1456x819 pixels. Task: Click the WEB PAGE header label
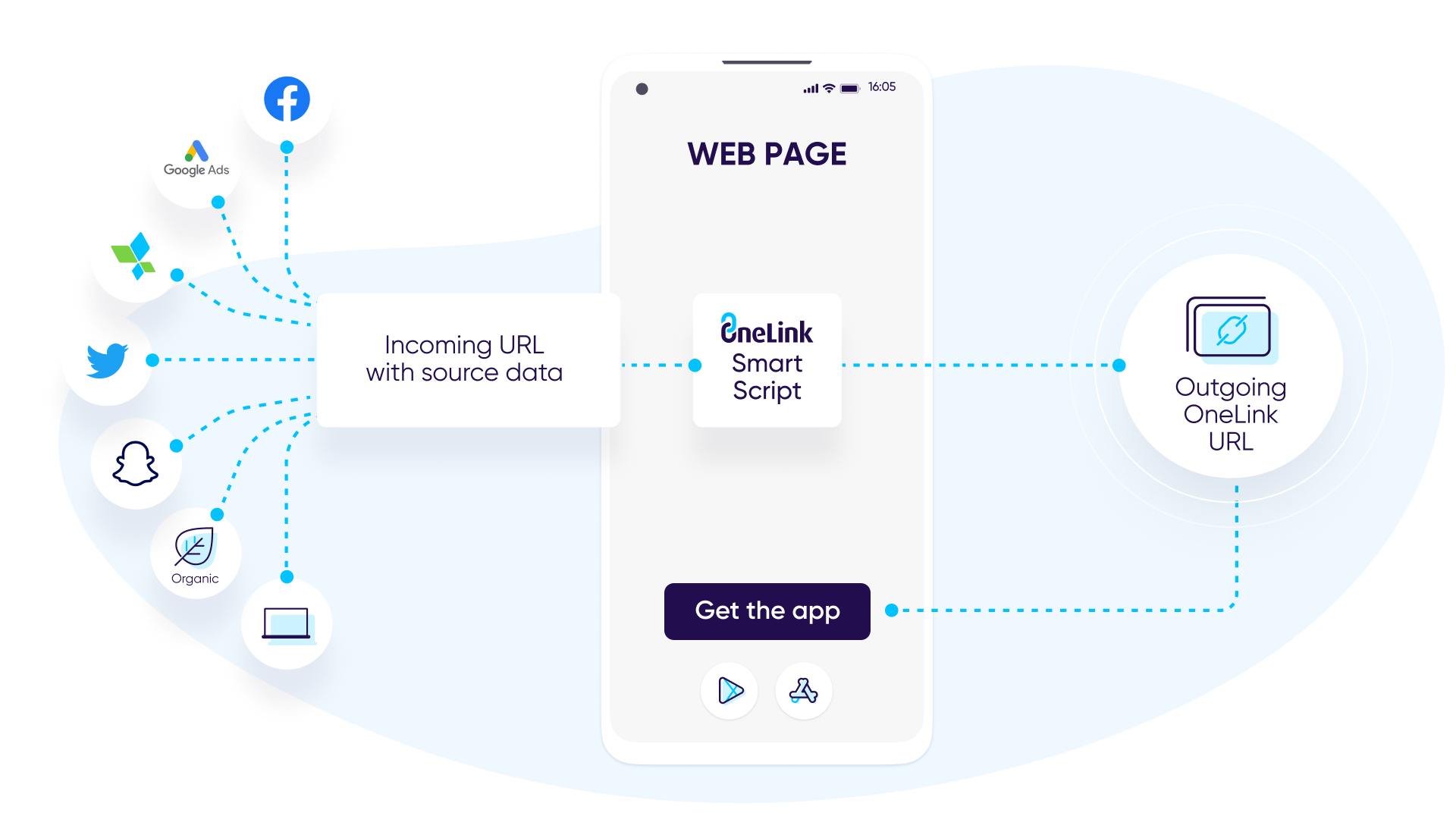(765, 152)
